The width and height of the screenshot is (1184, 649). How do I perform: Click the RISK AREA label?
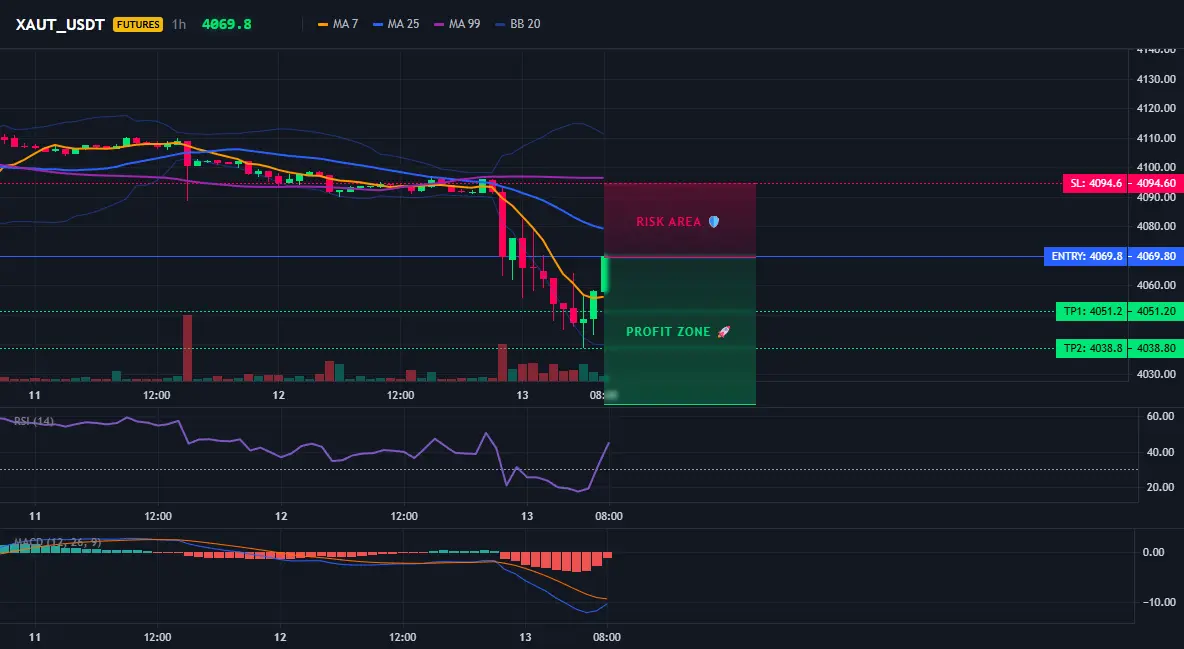coord(668,222)
